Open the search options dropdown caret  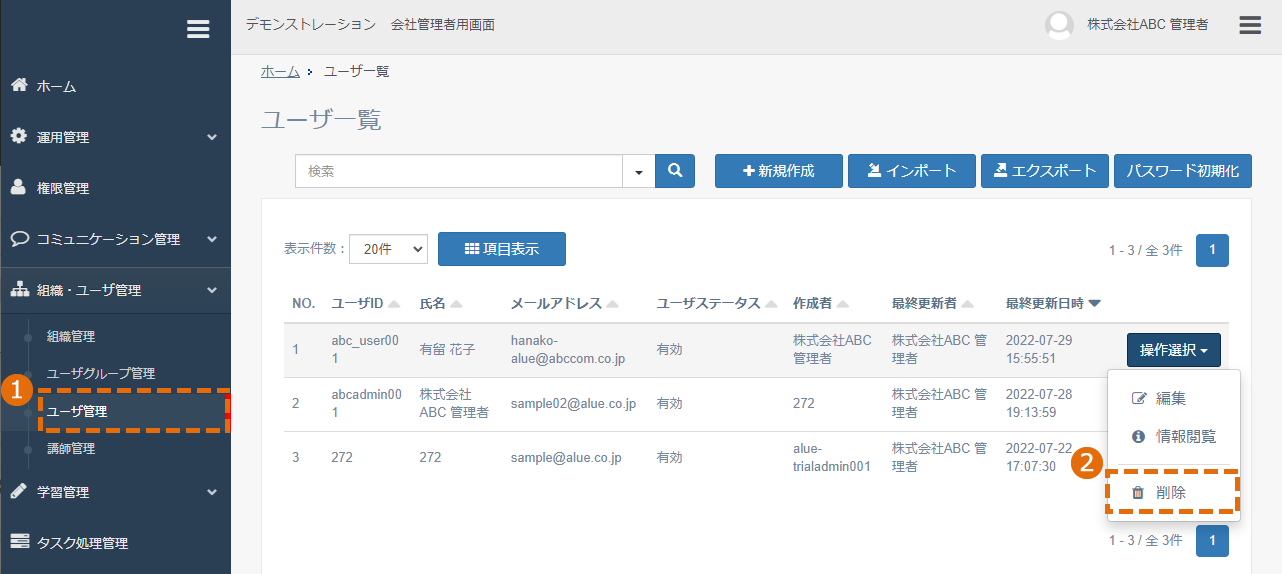tap(638, 171)
